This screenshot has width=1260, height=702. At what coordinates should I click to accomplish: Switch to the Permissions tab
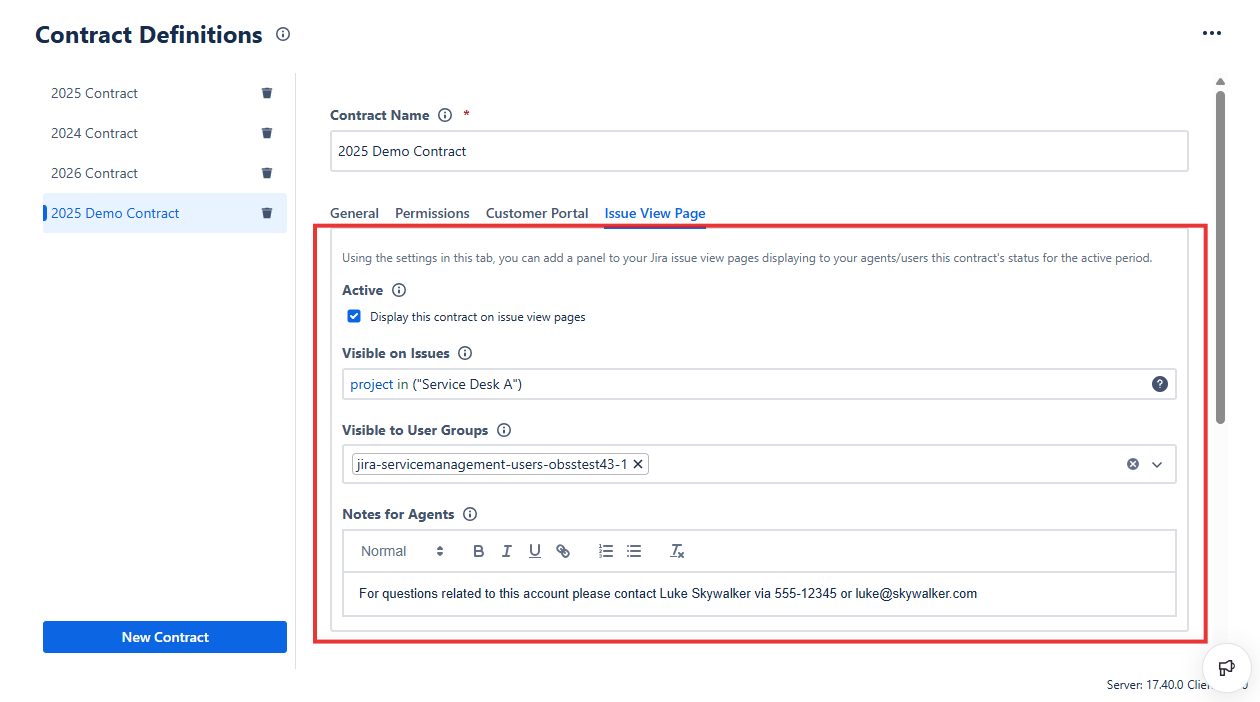(432, 213)
